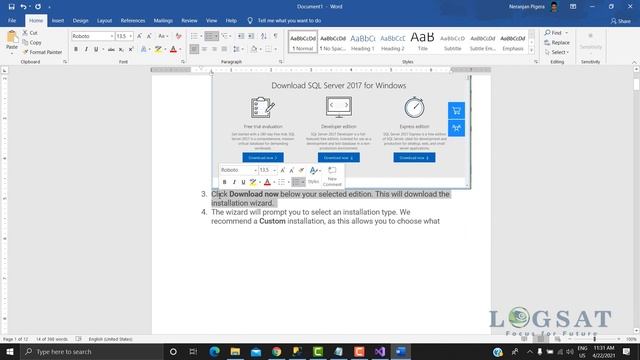Toggle Superscript formatting
Screen dimensions: 640x360
[131, 49]
